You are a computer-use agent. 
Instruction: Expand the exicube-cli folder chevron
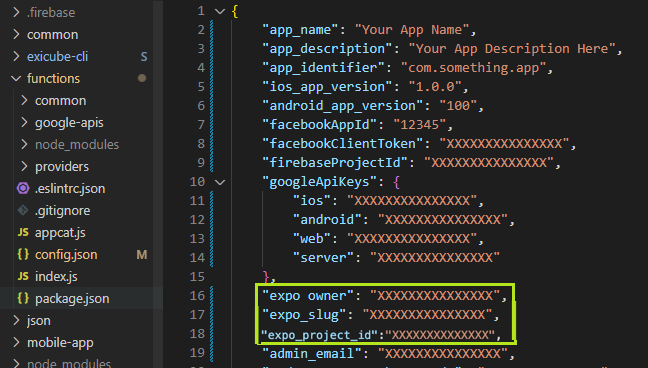click(x=16, y=56)
